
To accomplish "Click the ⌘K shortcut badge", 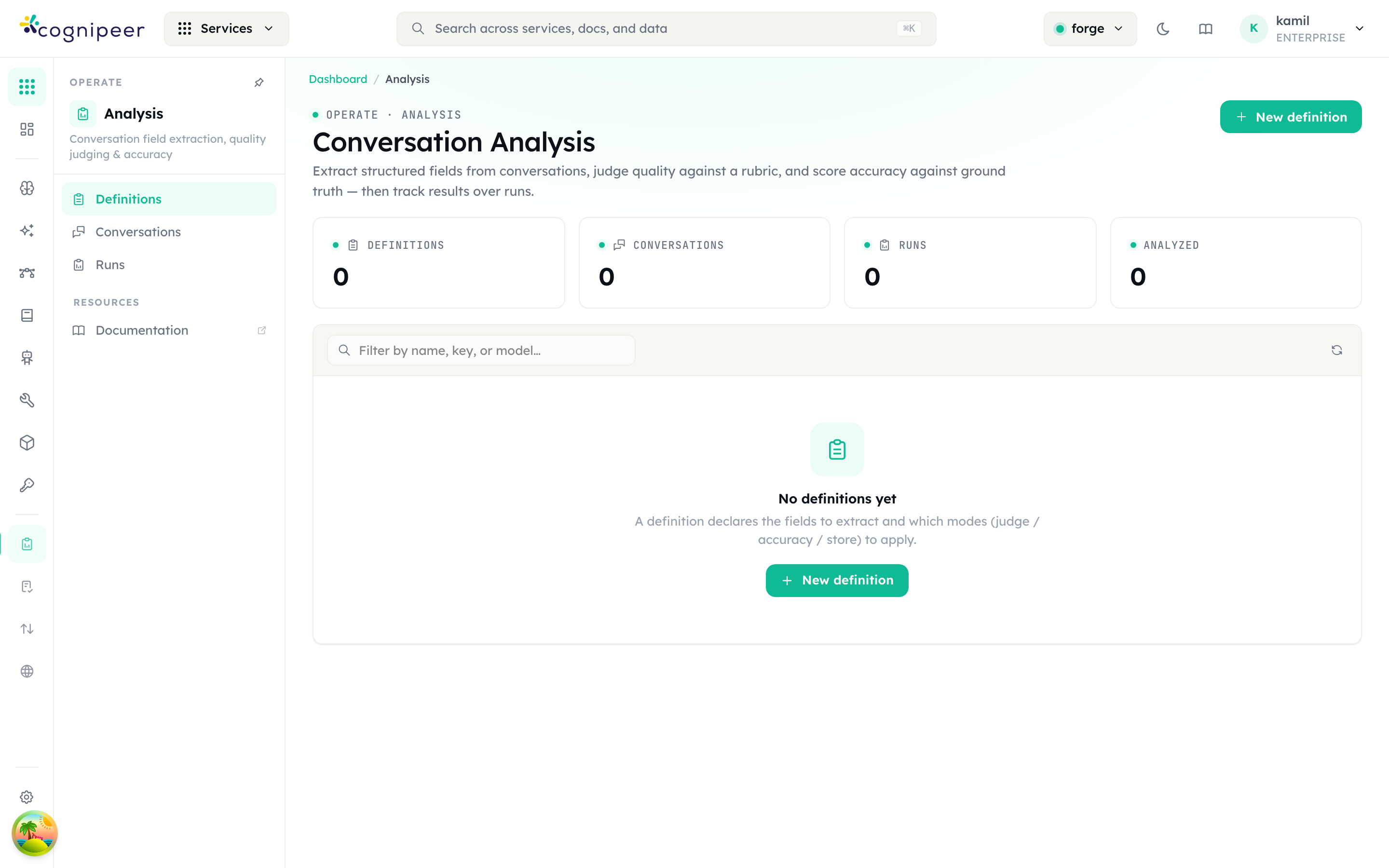I will point(909,29).
